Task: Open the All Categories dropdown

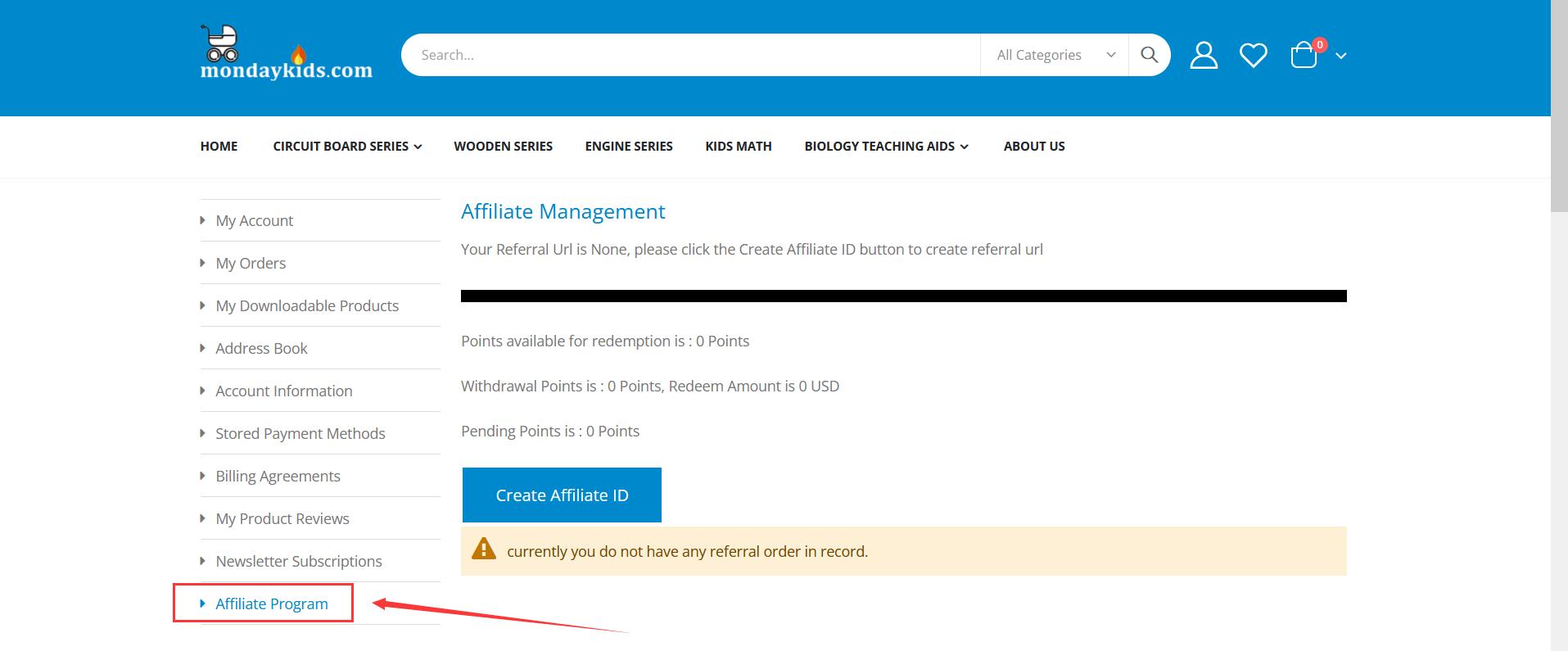Action: click(1054, 55)
